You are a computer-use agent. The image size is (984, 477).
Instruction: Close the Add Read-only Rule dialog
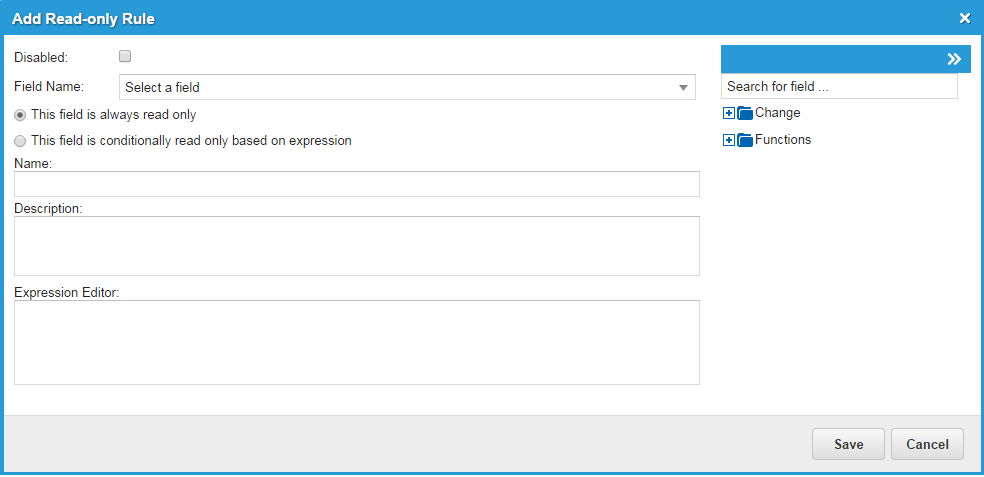(965, 18)
